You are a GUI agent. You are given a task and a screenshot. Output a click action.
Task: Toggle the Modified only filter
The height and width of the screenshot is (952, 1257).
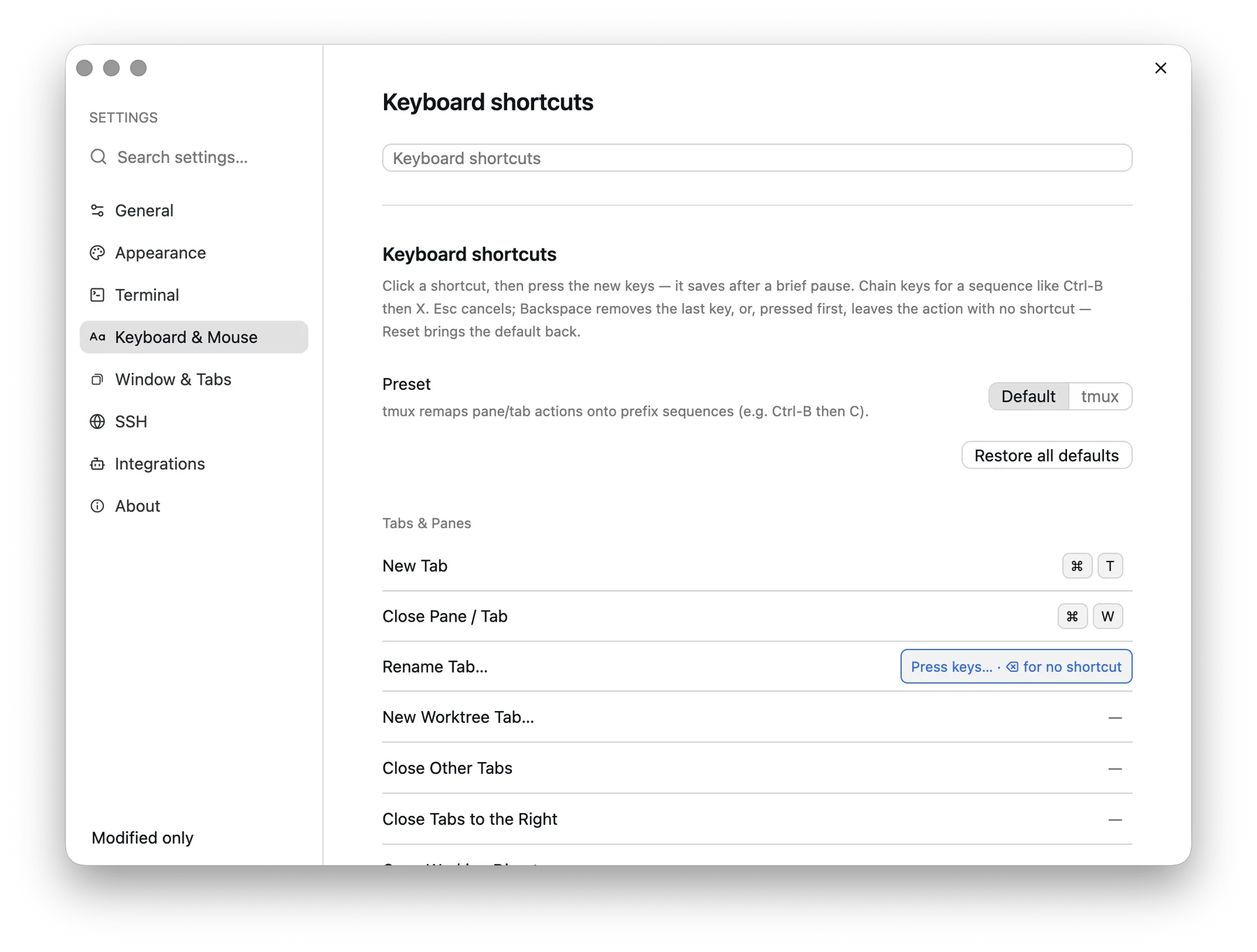tap(142, 838)
